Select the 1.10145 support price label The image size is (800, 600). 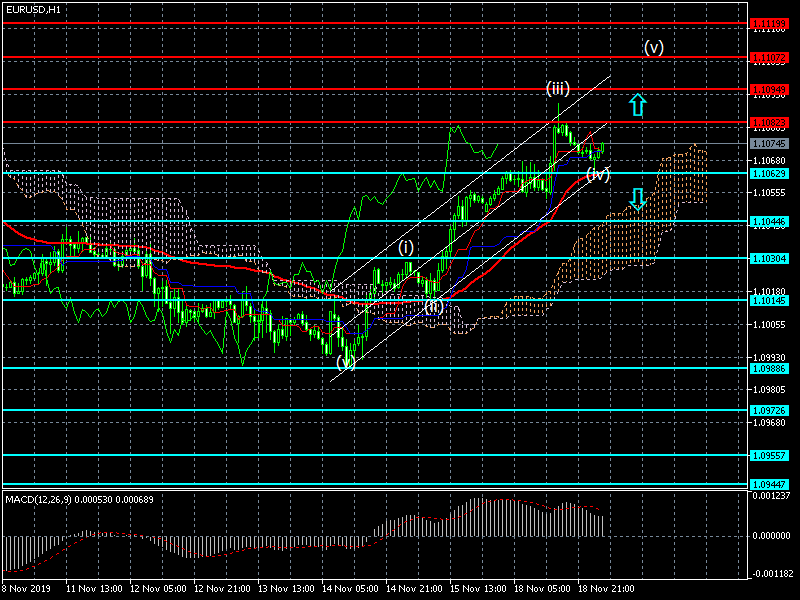[x=769, y=301]
